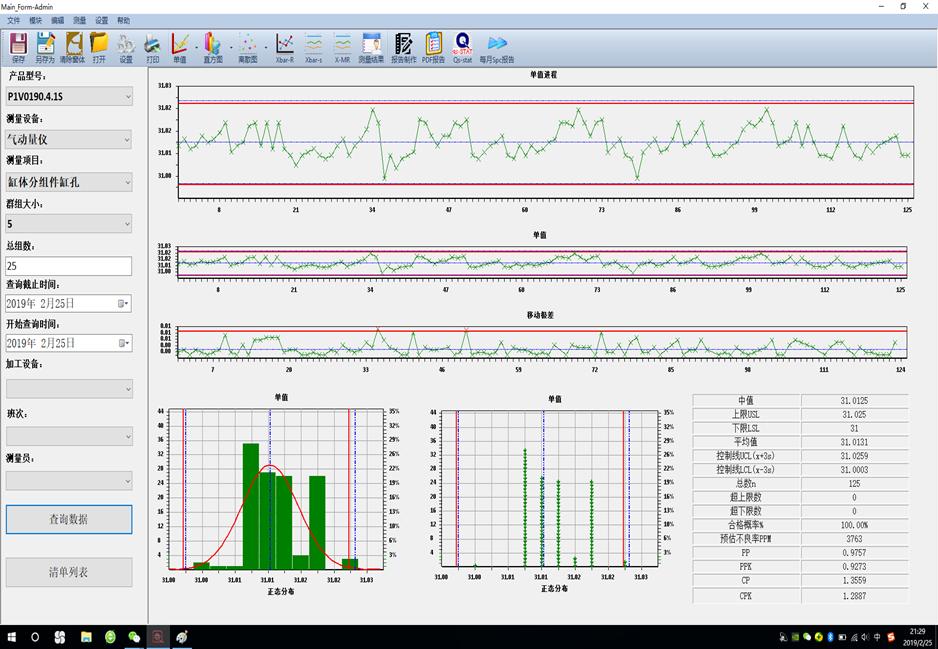Open the 帮助 (Help) menu

click(124, 20)
